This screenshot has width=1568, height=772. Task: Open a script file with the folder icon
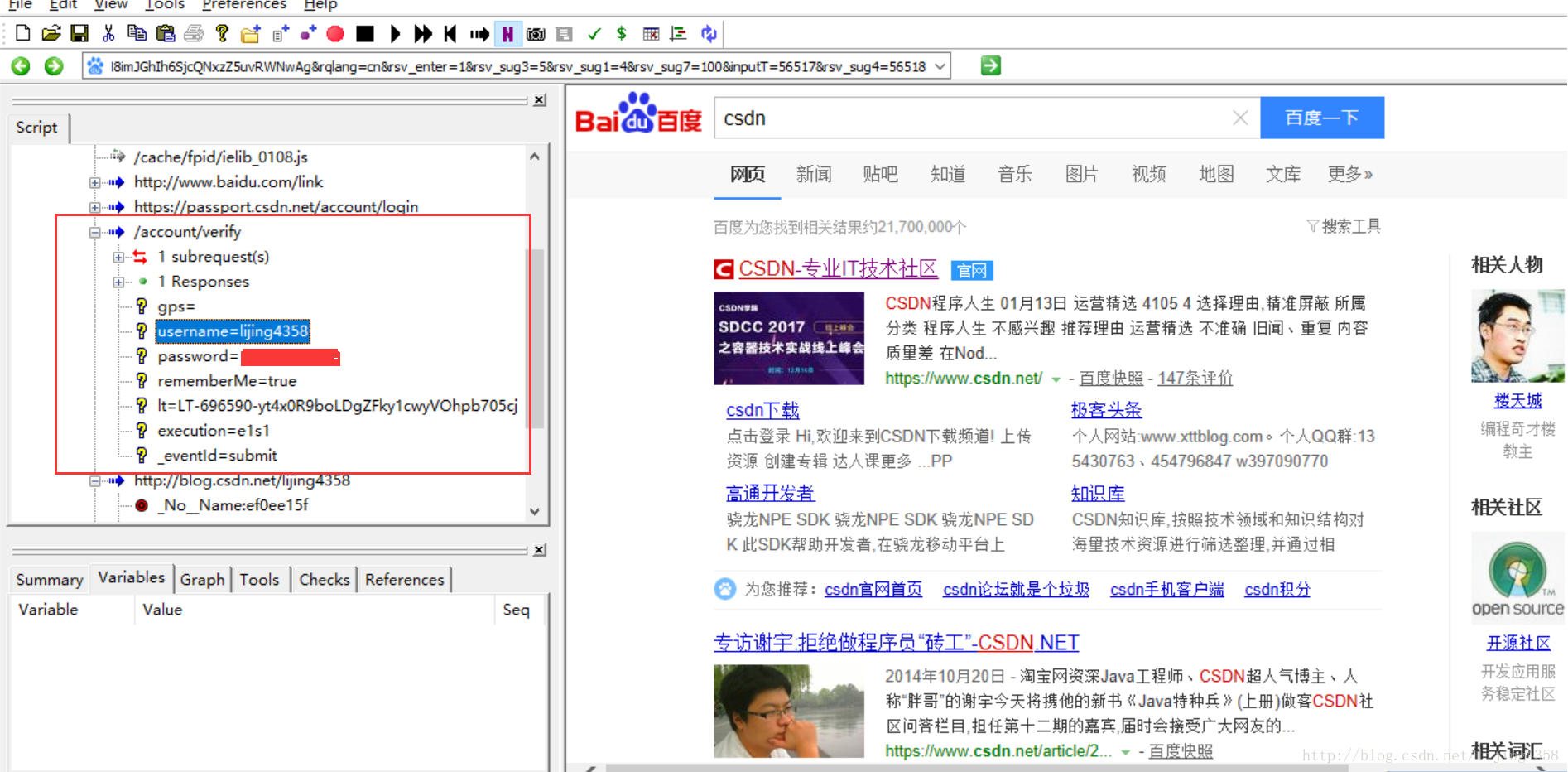(x=51, y=33)
